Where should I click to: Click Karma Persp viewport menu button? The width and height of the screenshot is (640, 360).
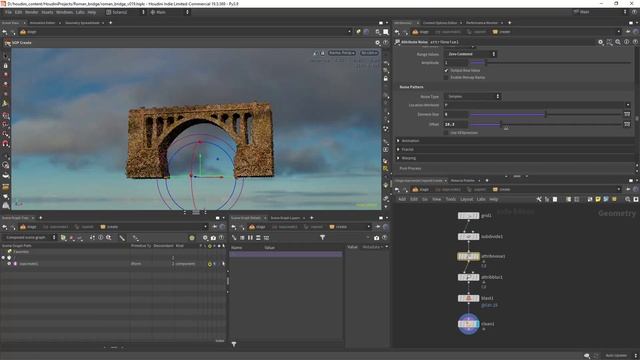342,53
